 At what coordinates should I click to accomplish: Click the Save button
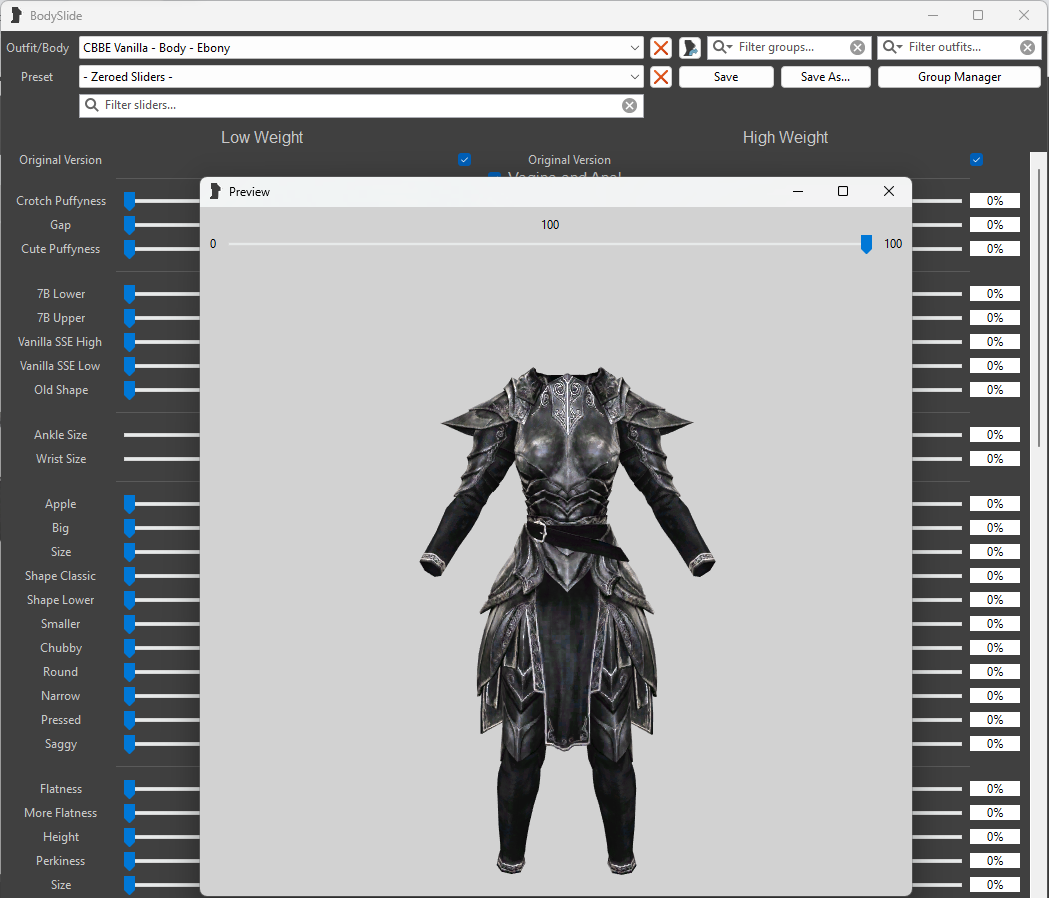pyautogui.click(x=726, y=77)
